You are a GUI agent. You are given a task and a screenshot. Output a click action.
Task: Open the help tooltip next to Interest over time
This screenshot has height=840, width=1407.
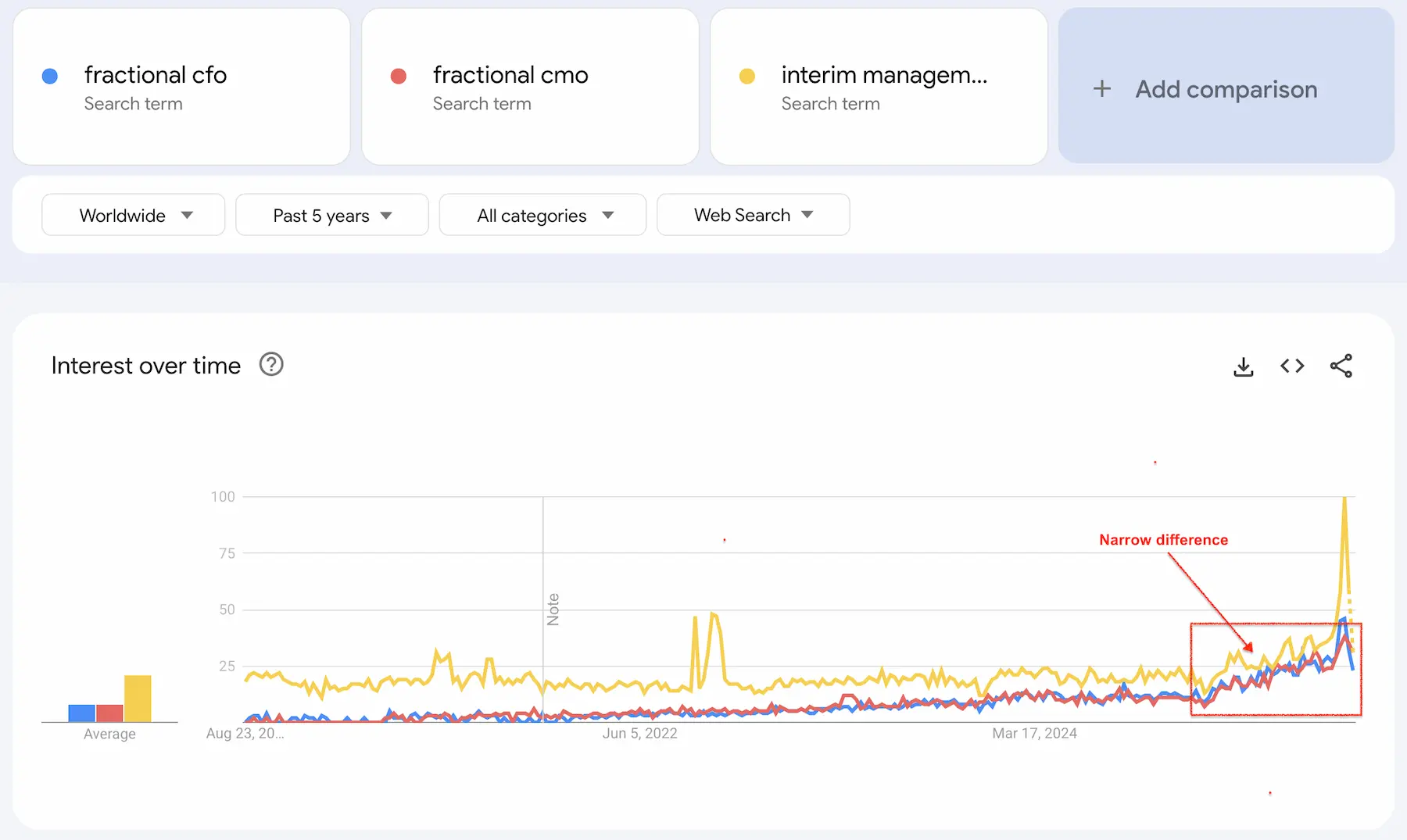270,364
